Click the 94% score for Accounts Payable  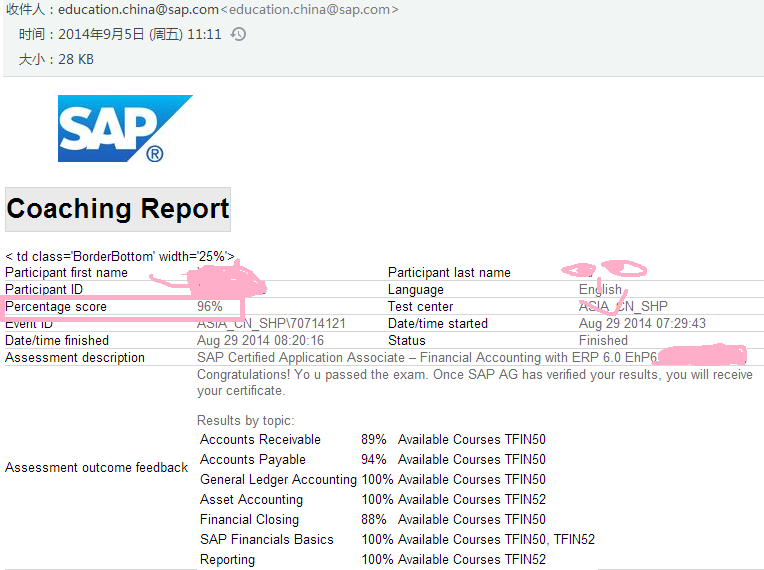click(x=374, y=459)
